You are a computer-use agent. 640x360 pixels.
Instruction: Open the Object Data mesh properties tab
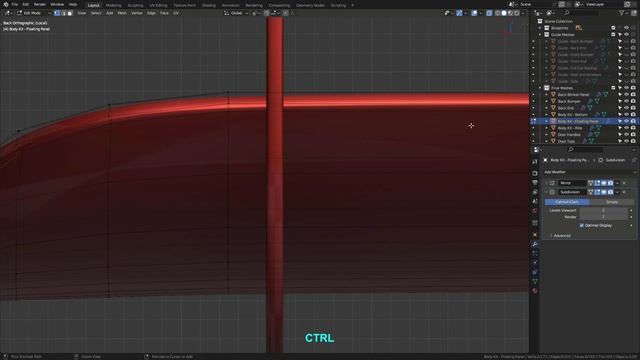(x=535, y=282)
